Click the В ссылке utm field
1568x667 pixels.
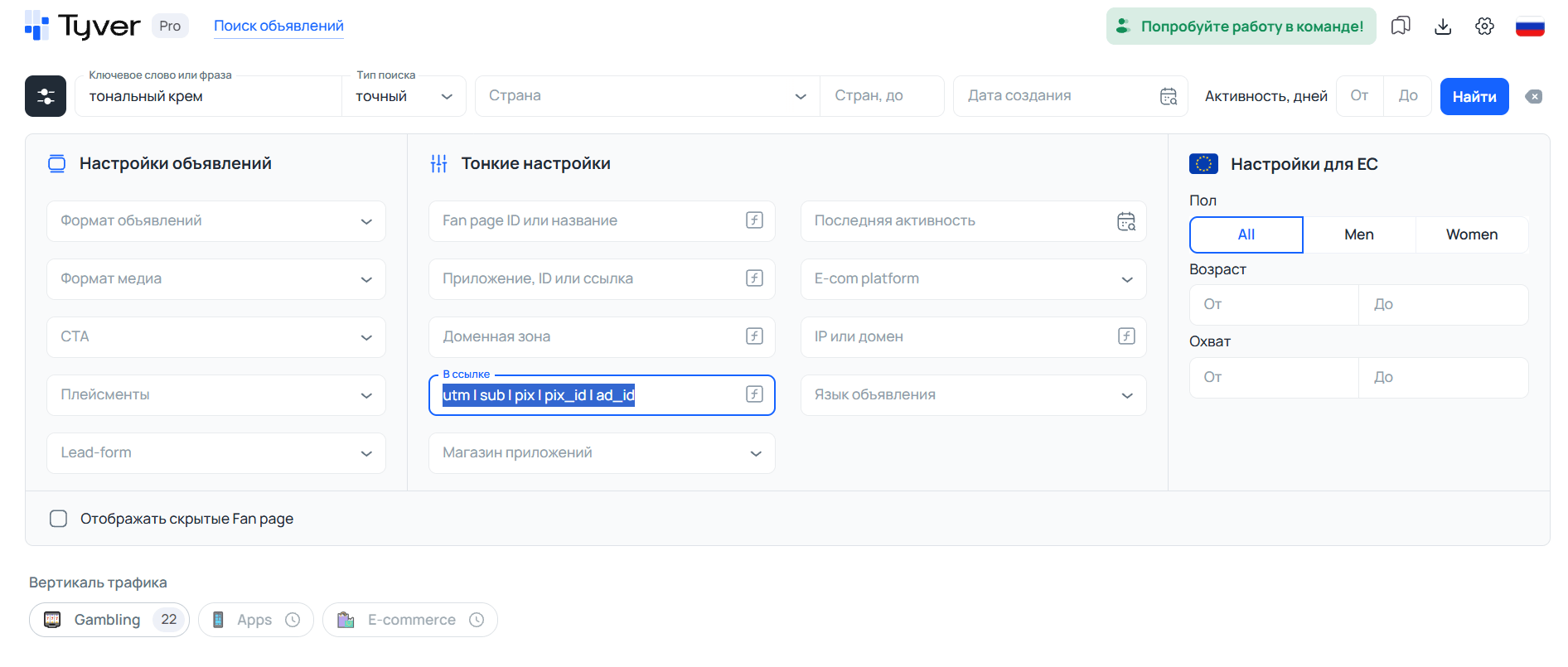602,395
